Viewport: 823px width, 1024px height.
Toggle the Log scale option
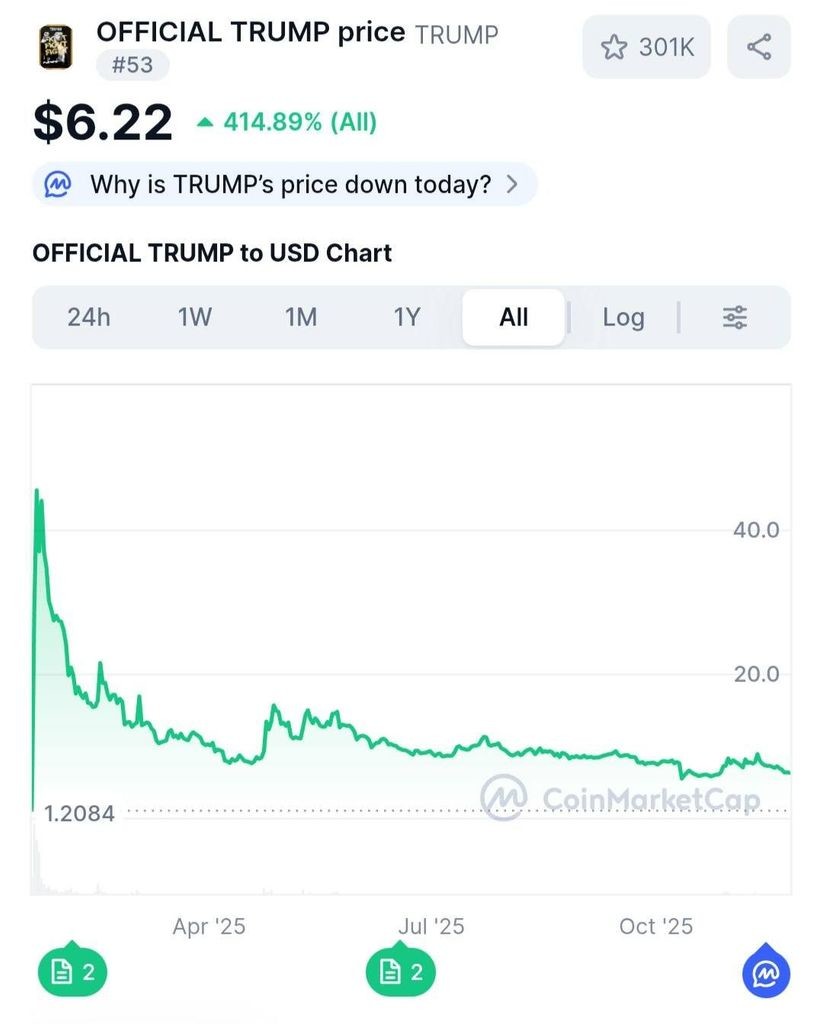click(x=623, y=318)
